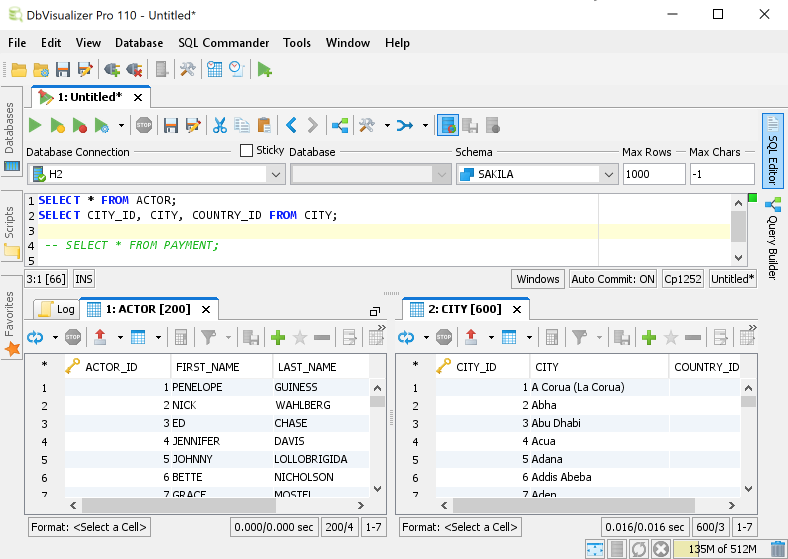Expand dropdown arrow beside wrench in editor toolbar
Viewport: 788px width, 559px height.
click(x=387, y=125)
